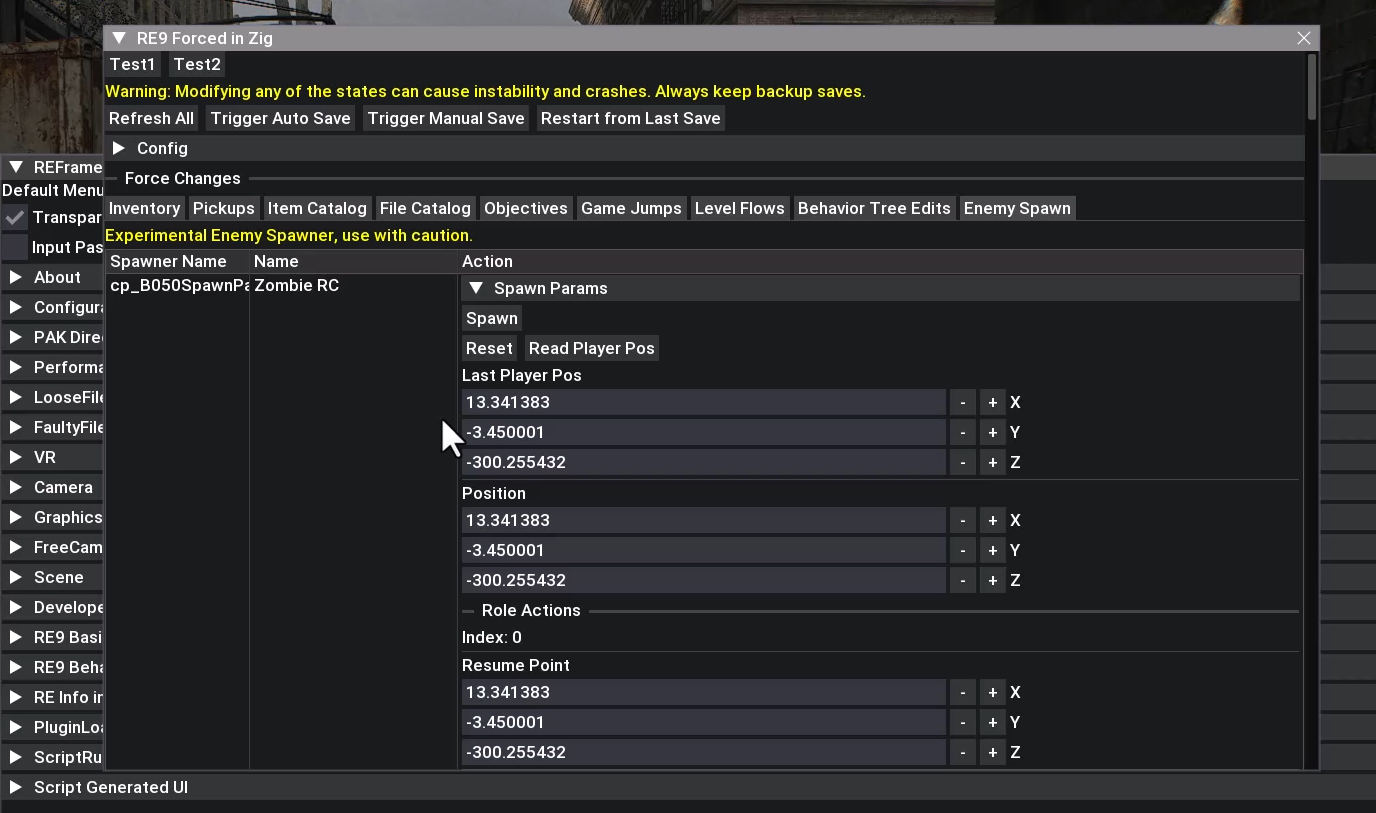Increase Last Player Pos Z with plus button
Image resolution: width=1376 pixels, height=813 pixels.
click(x=992, y=462)
